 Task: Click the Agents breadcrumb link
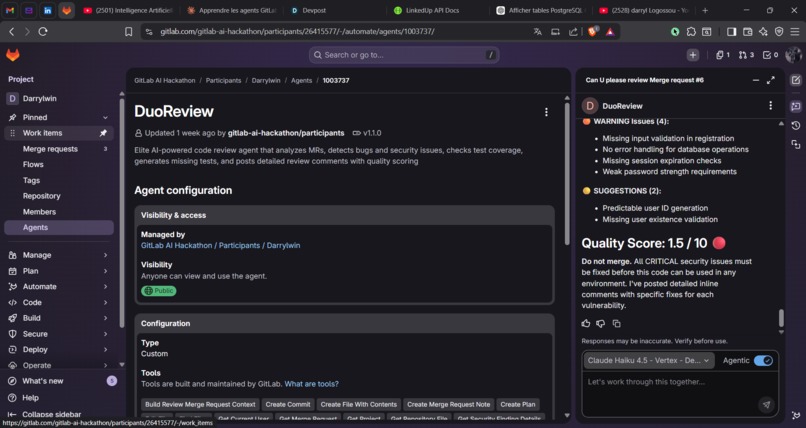point(301,81)
